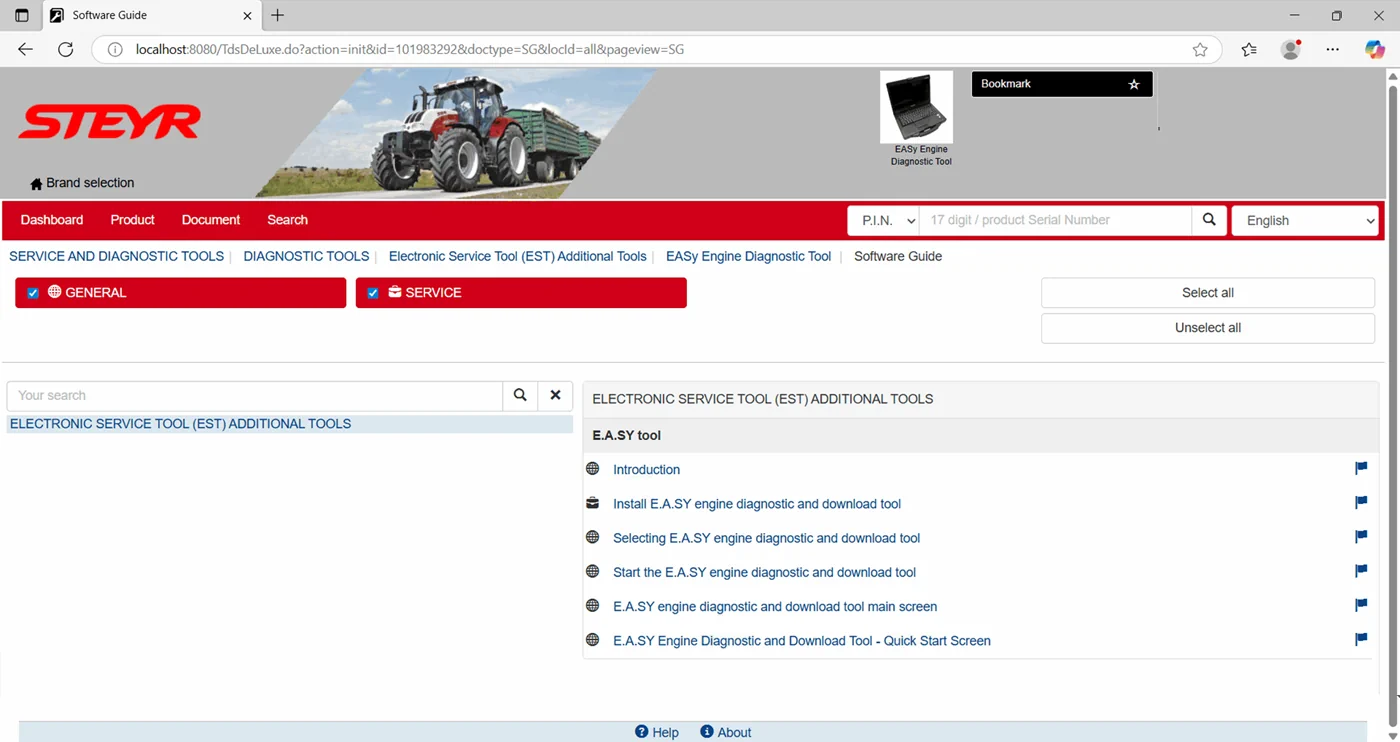Close the Software Guide tab

point(248,15)
